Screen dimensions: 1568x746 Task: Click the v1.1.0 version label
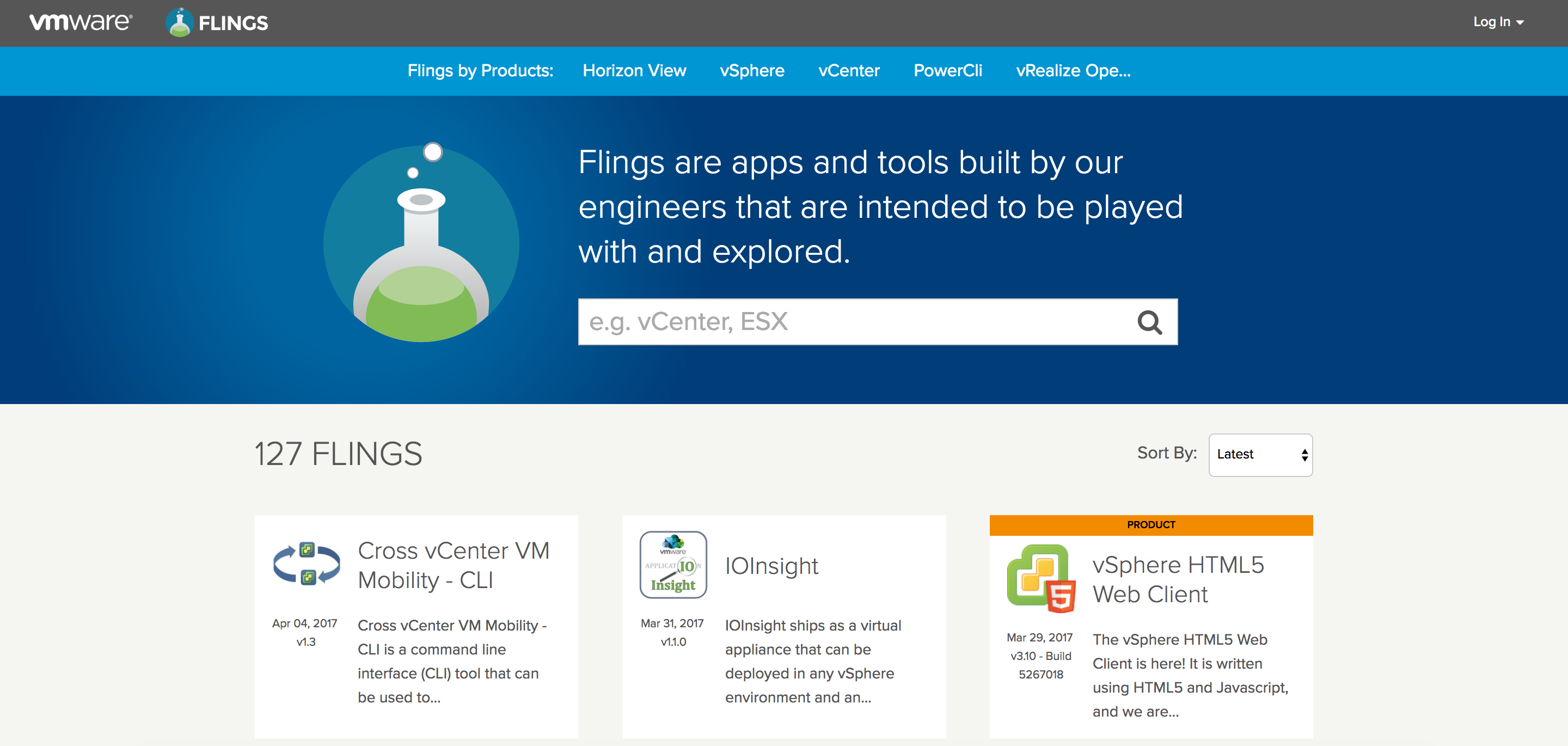click(673, 642)
